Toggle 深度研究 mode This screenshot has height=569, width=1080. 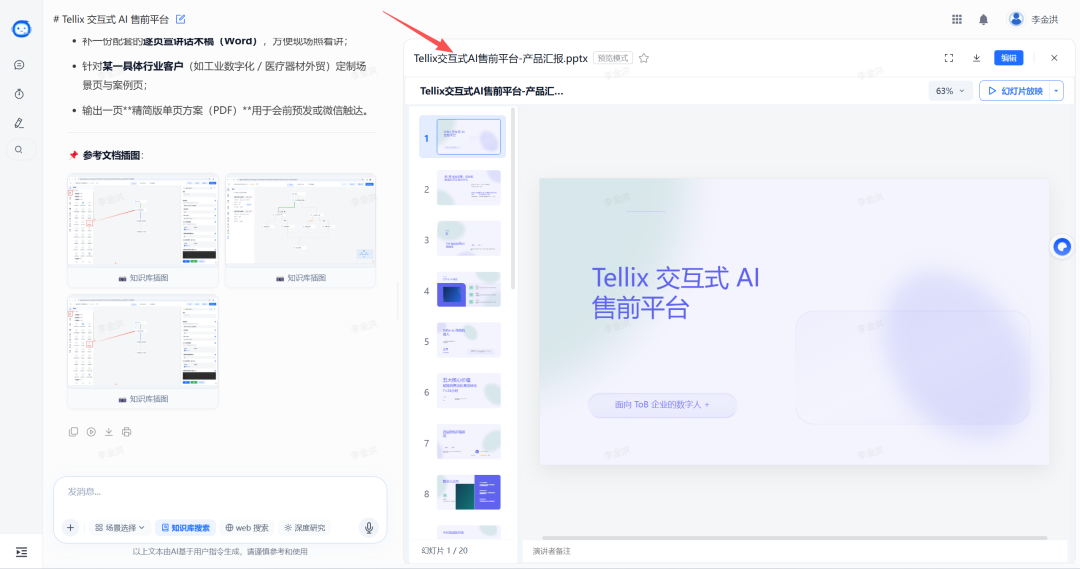(x=304, y=528)
